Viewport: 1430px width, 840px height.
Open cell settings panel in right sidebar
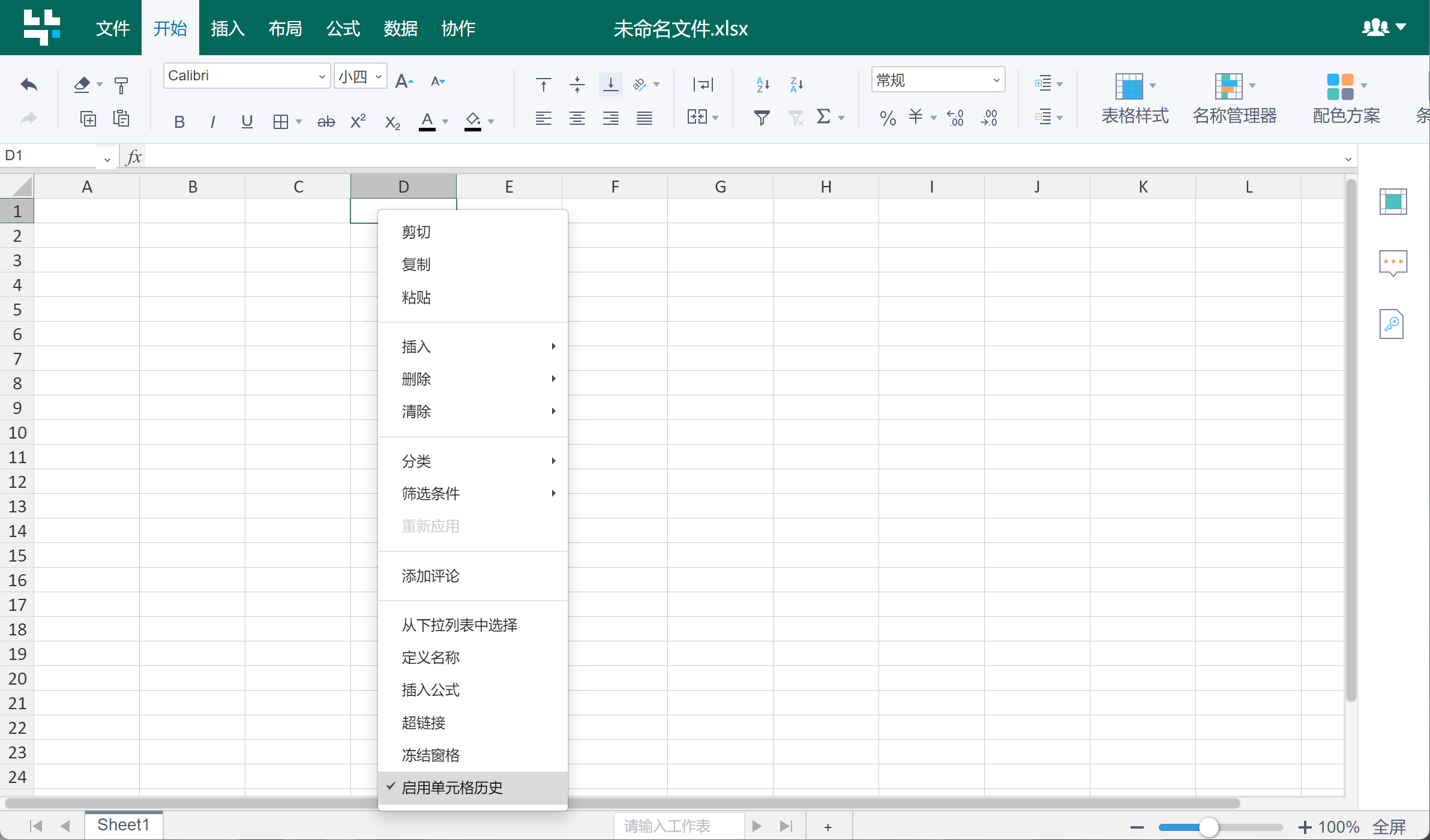tap(1393, 202)
